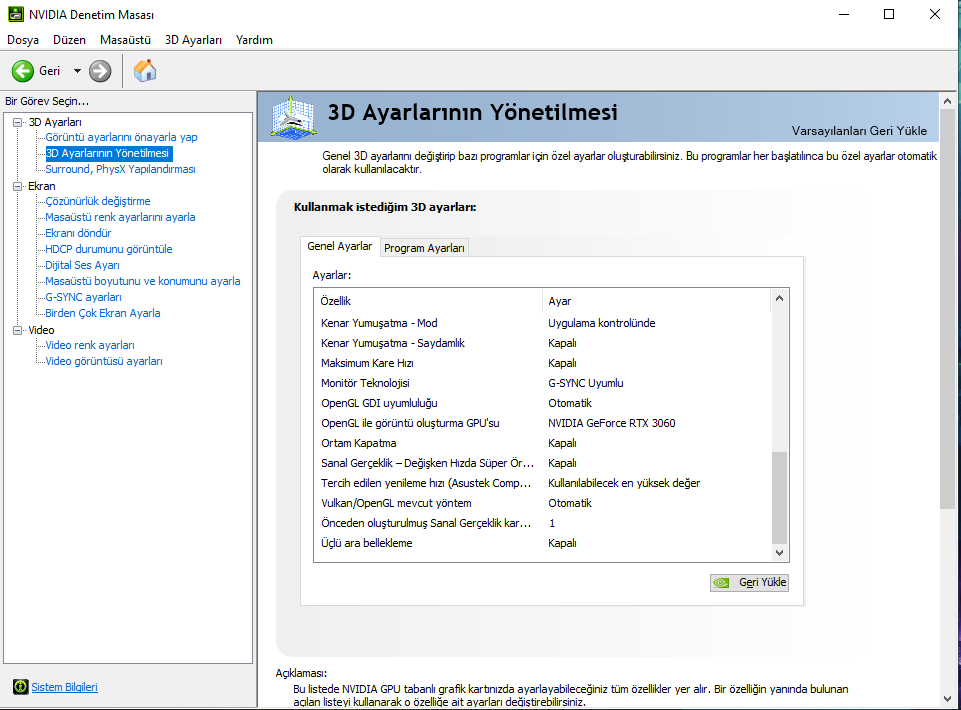Open the Düzen menu
Screen dimensions: 961x710
69,40
